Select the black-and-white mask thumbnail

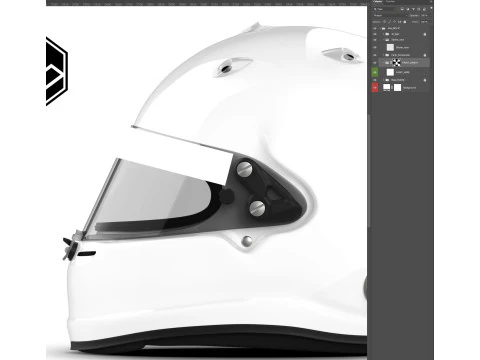(x=396, y=63)
